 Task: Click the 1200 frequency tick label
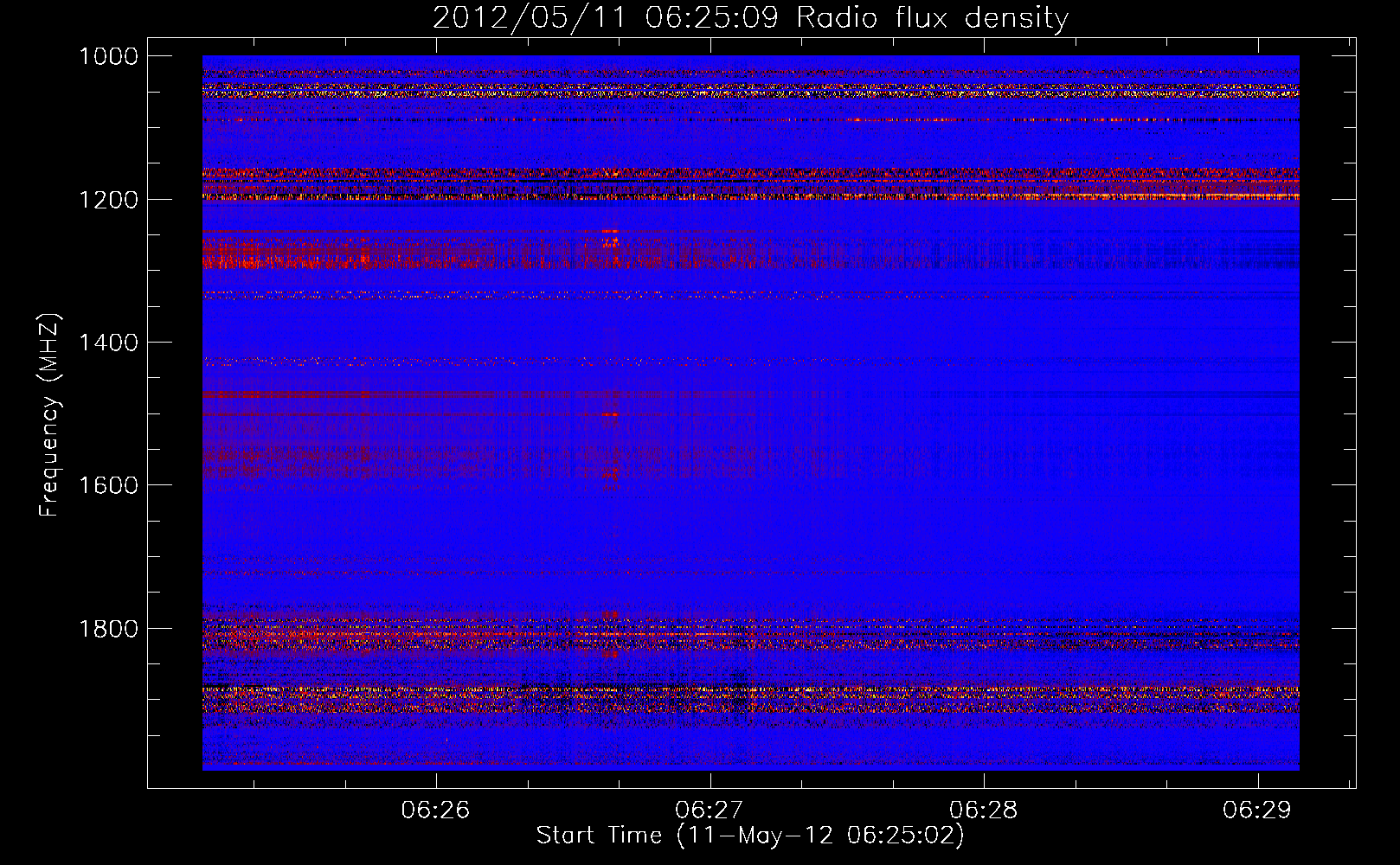tap(108, 200)
